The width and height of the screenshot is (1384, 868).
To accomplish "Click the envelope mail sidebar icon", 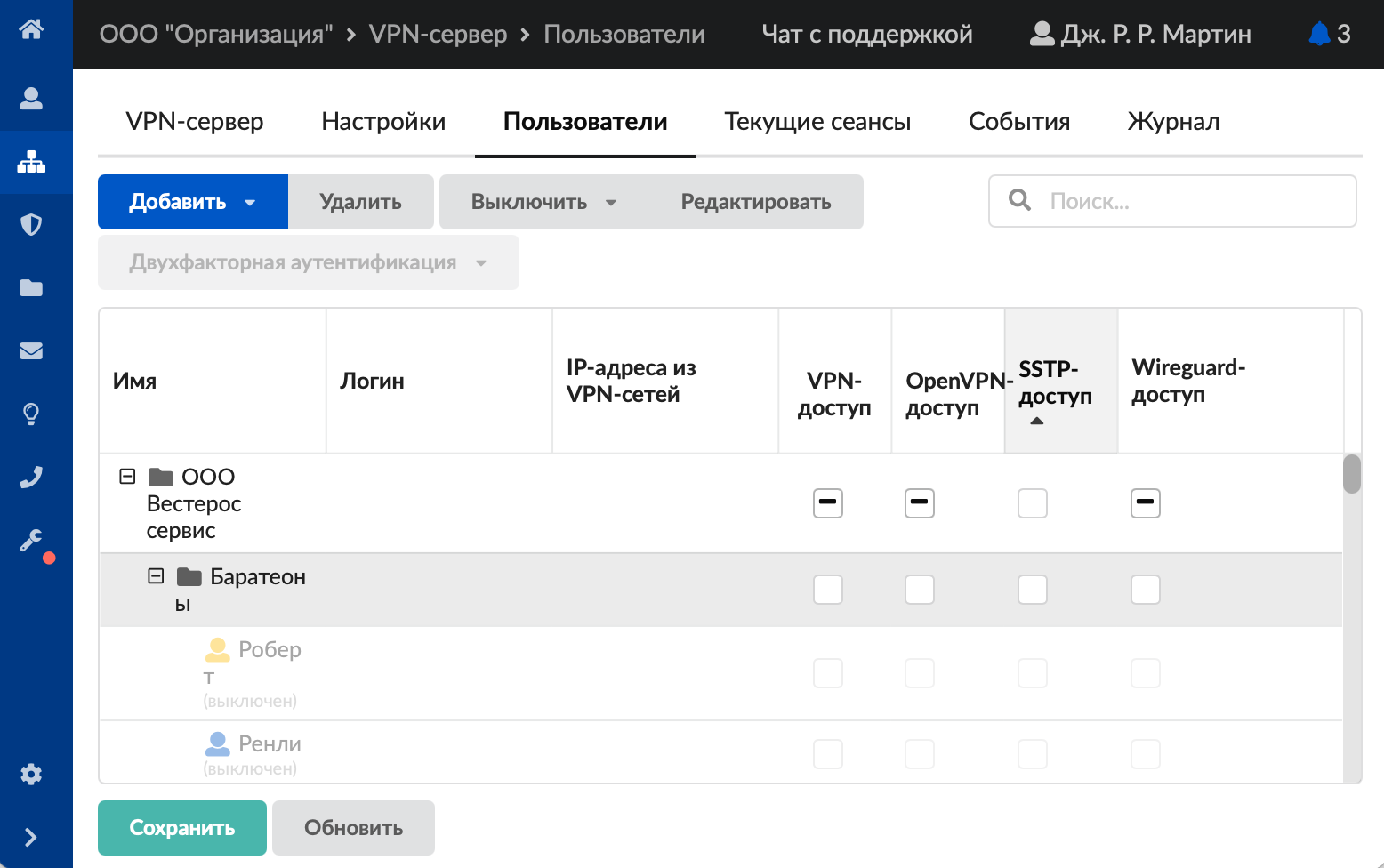I will [31, 350].
